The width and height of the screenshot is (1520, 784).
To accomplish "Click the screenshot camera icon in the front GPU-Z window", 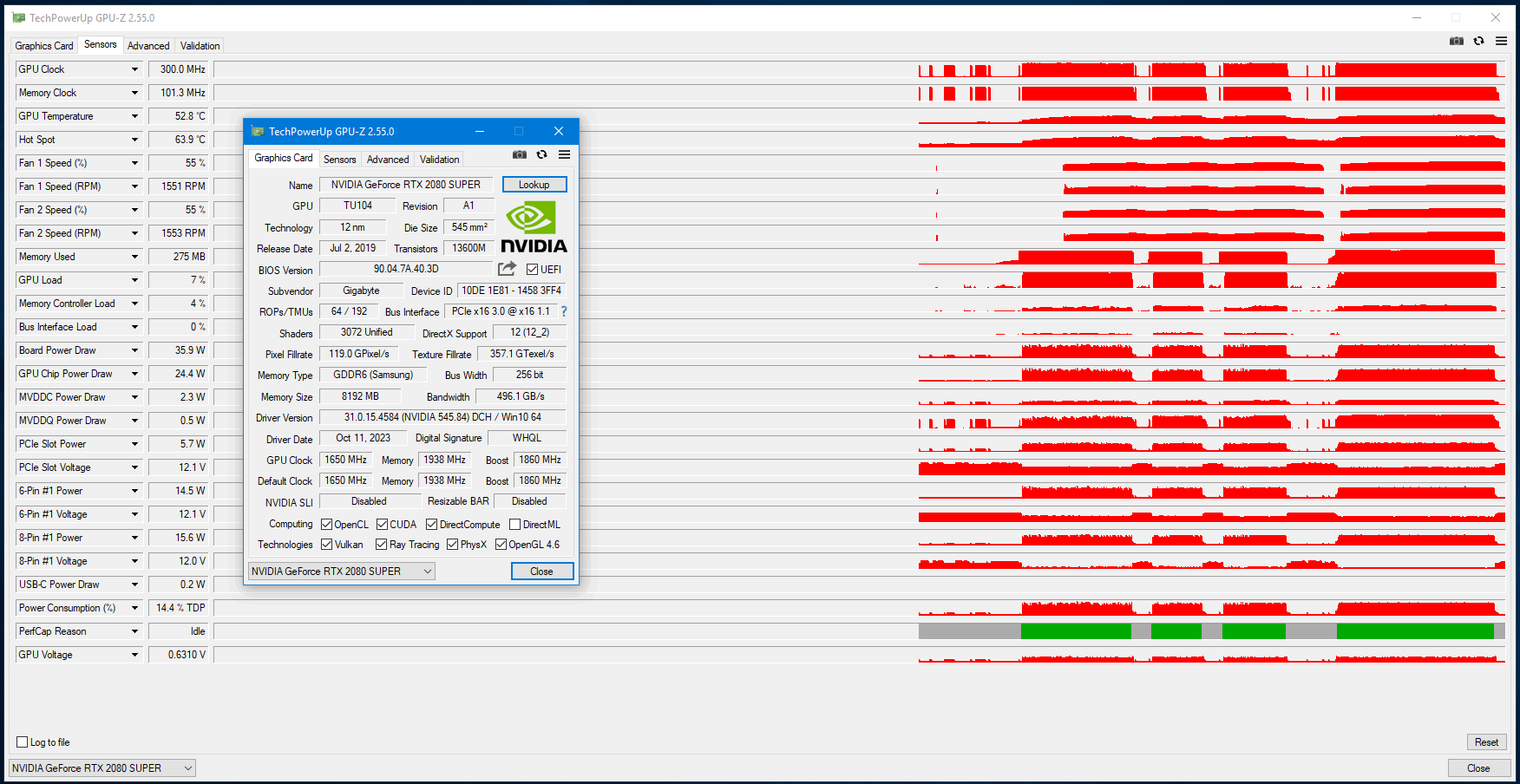I will point(520,154).
